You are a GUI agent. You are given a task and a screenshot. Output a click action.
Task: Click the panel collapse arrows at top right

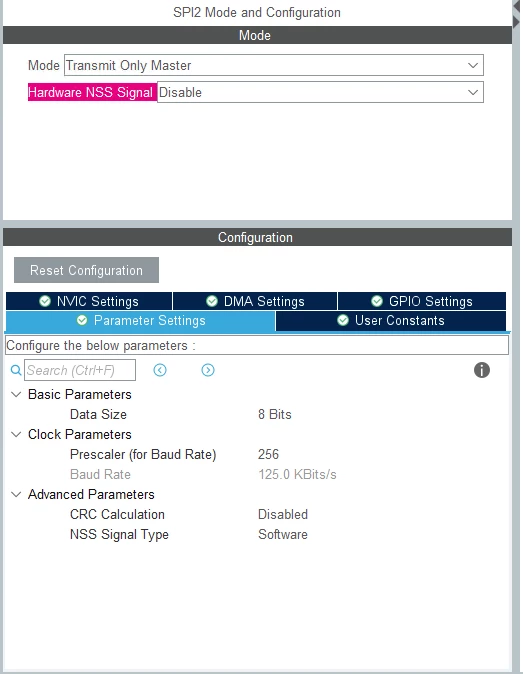point(517,14)
